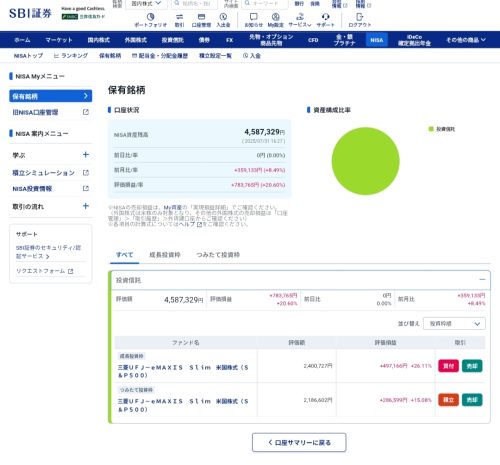Open iDeCo 確定拠出年金 in navigation
The width and height of the screenshot is (500, 465).
pos(414,40)
